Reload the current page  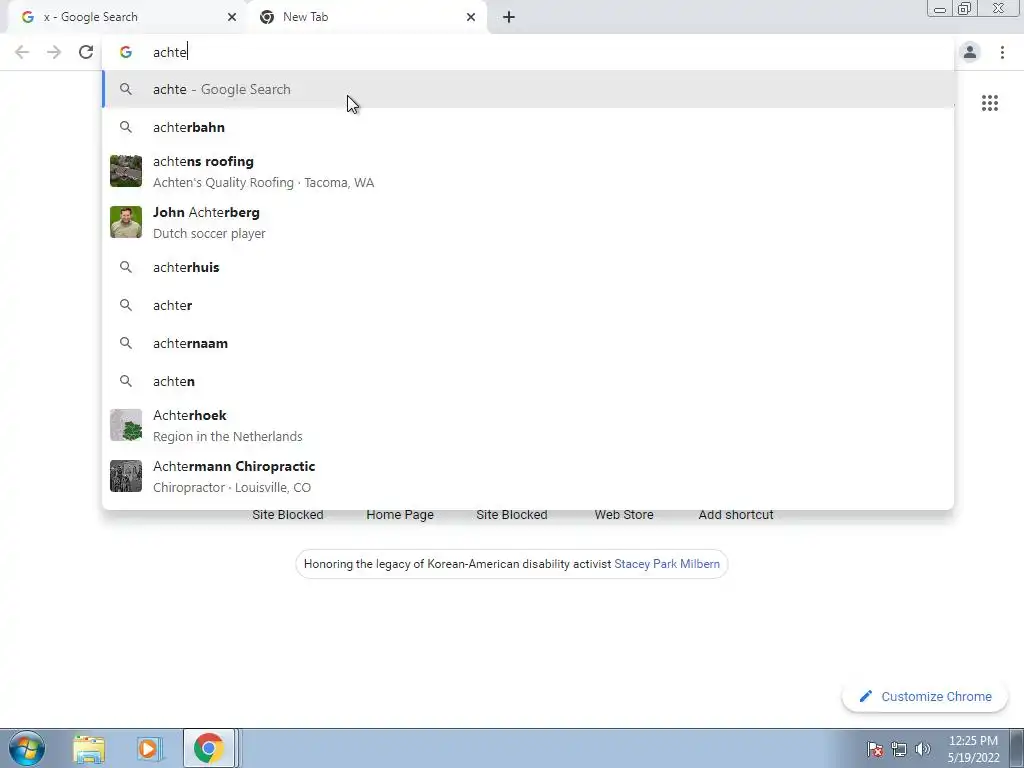86,52
